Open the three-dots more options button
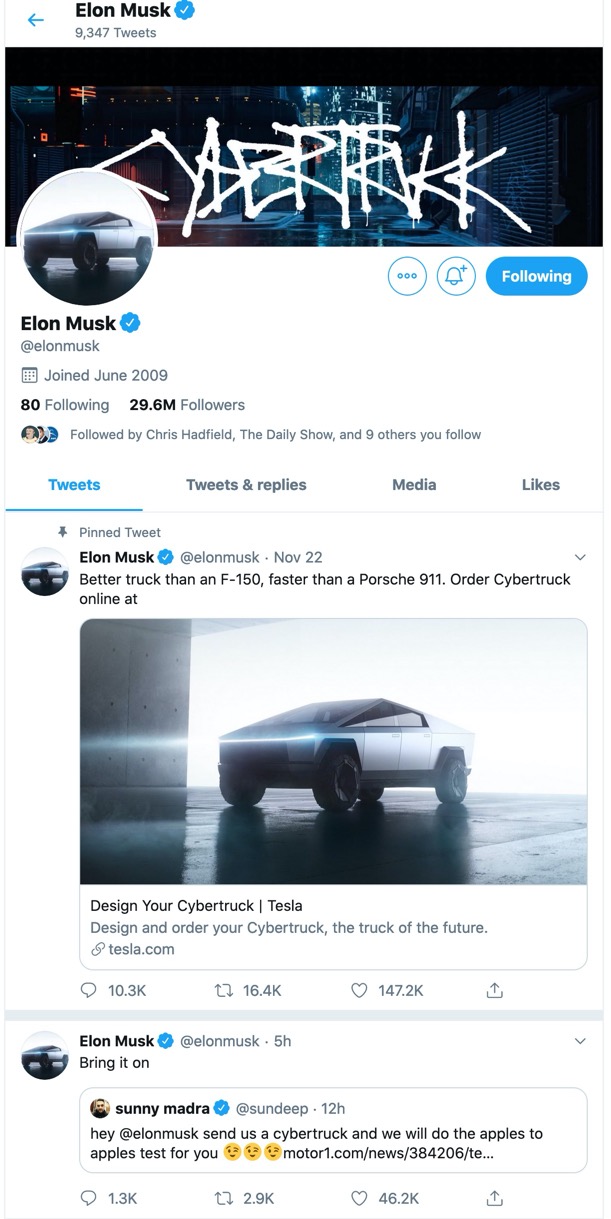The height and width of the screenshot is (1219, 611). [407, 276]
